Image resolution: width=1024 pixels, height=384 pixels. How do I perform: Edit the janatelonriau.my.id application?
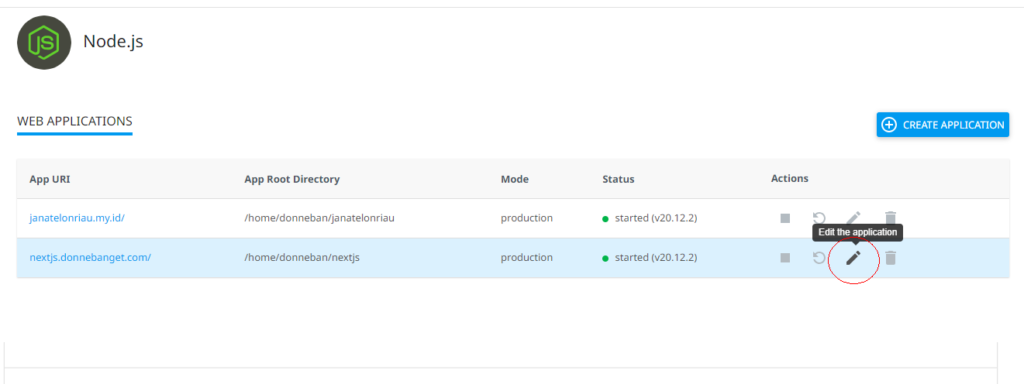point(854,217)
